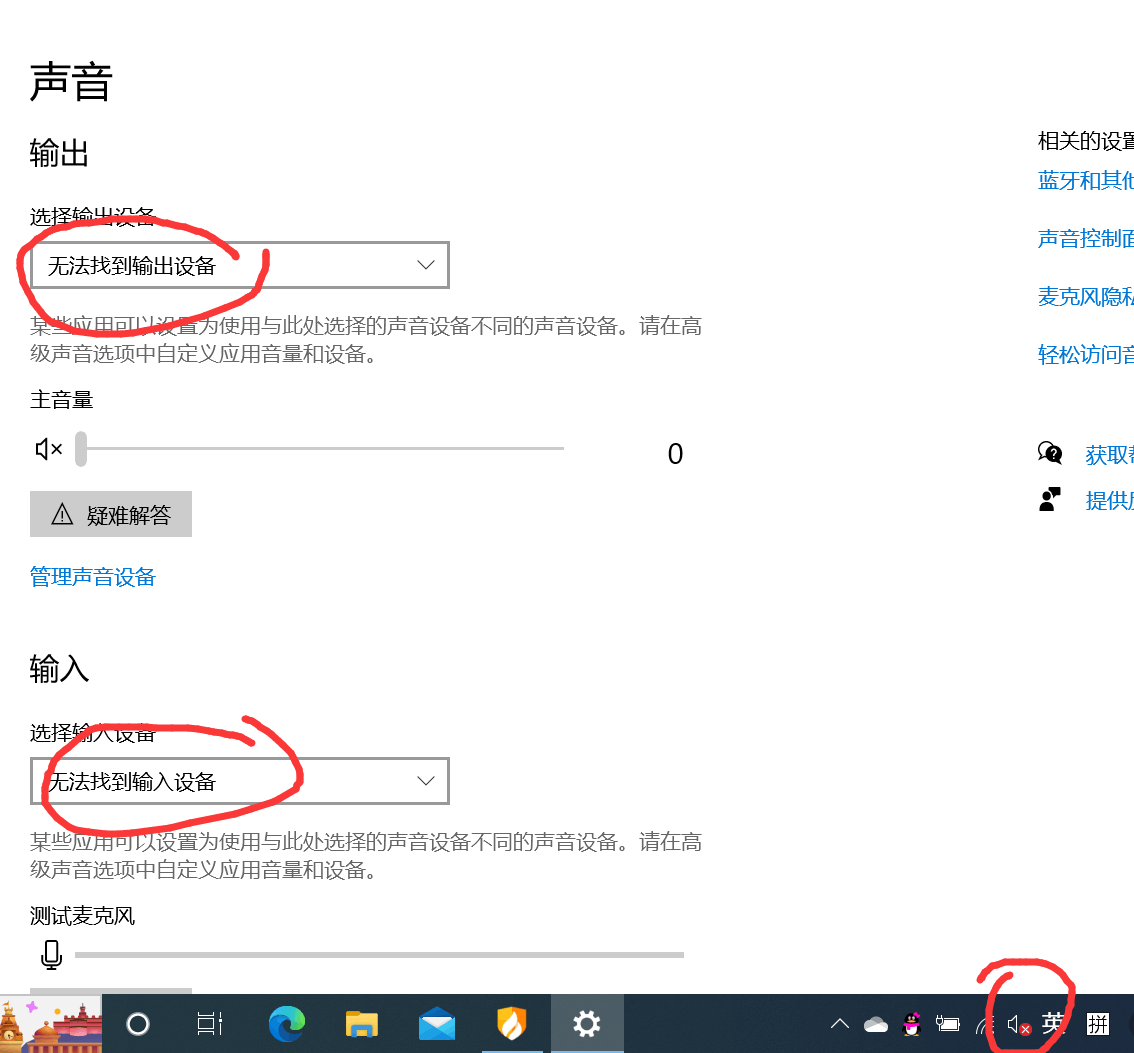
Task: Click the 测试麦克风 microphone level bar
Action: 379,955
